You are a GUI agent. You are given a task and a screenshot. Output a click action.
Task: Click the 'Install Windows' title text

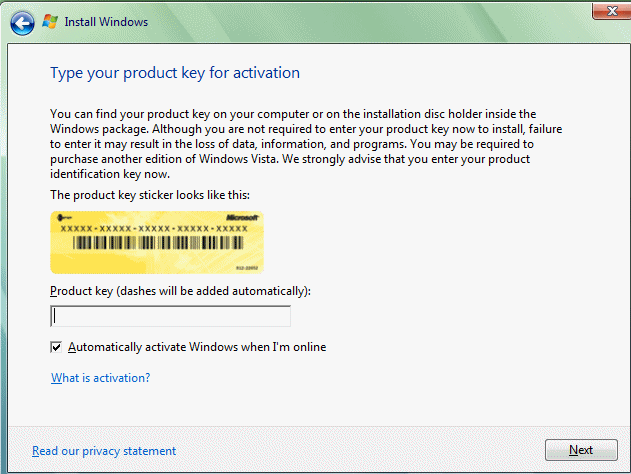point(106,22)
